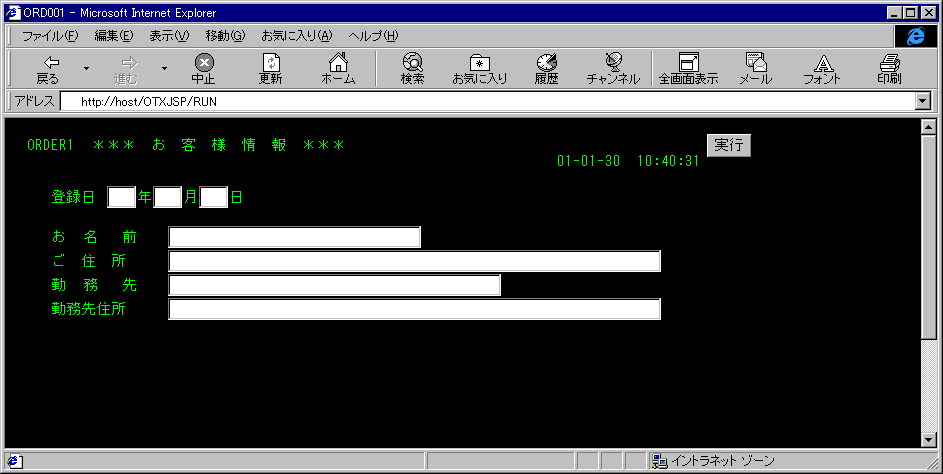Image resolution: width=943 pixels, height=474 pixels.
Task: Click the イントラネット ゾーン status text
Action: pos(723,461)
